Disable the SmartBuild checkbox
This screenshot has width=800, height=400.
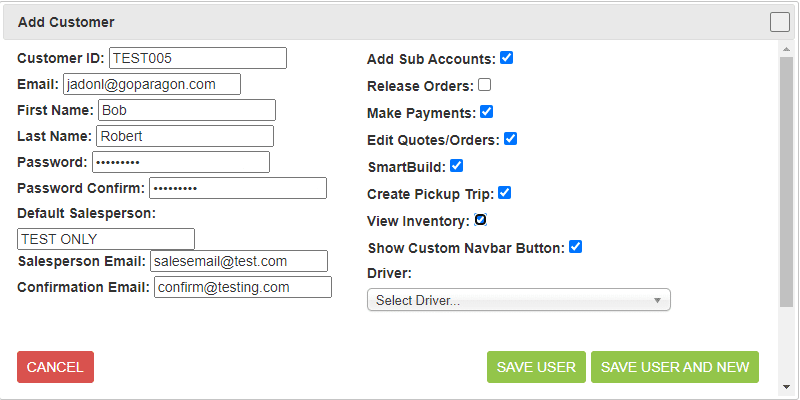[457, 166]
